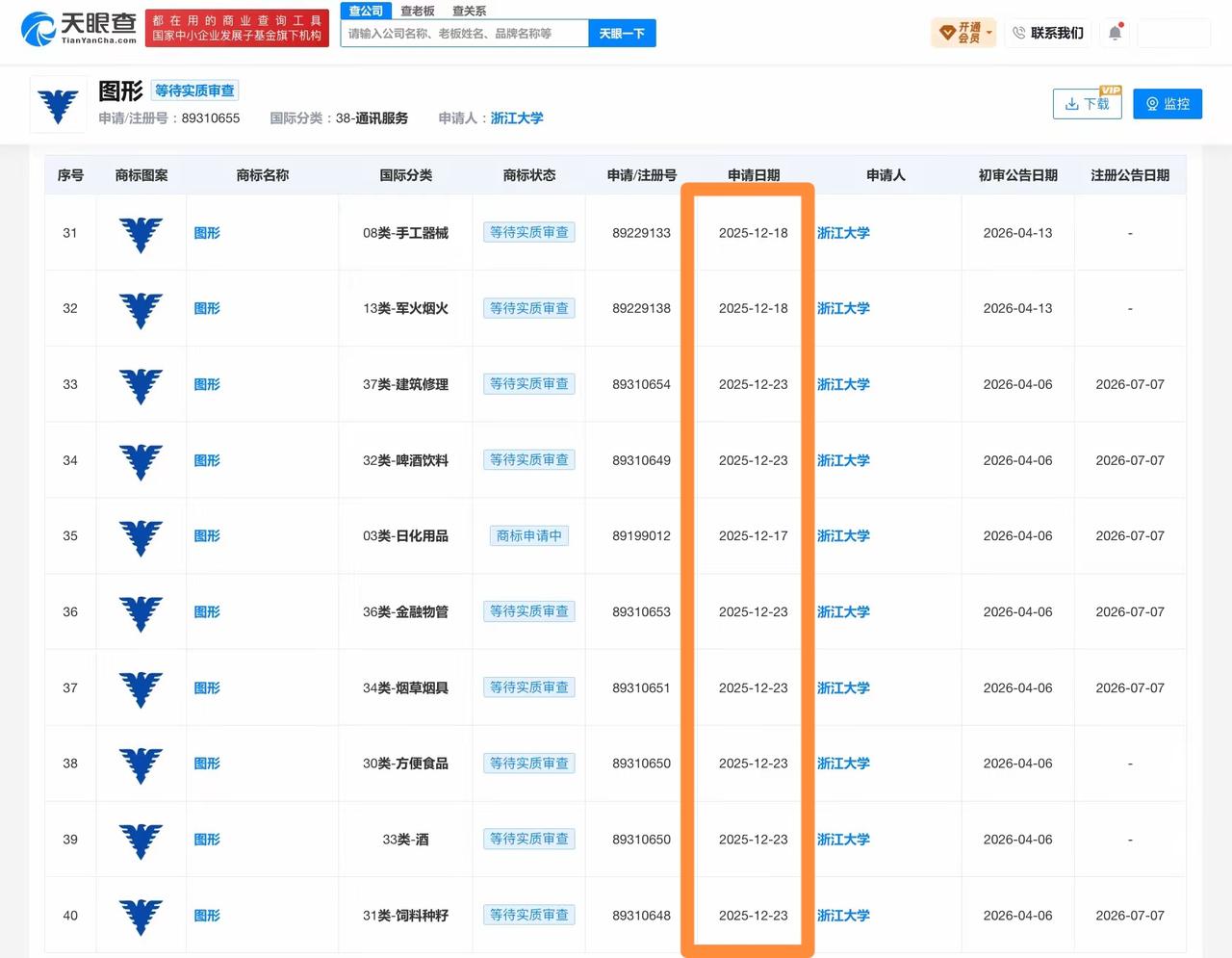
Task: Click 浙江大学 applicant link in row 35
Action: pos(843,536)
